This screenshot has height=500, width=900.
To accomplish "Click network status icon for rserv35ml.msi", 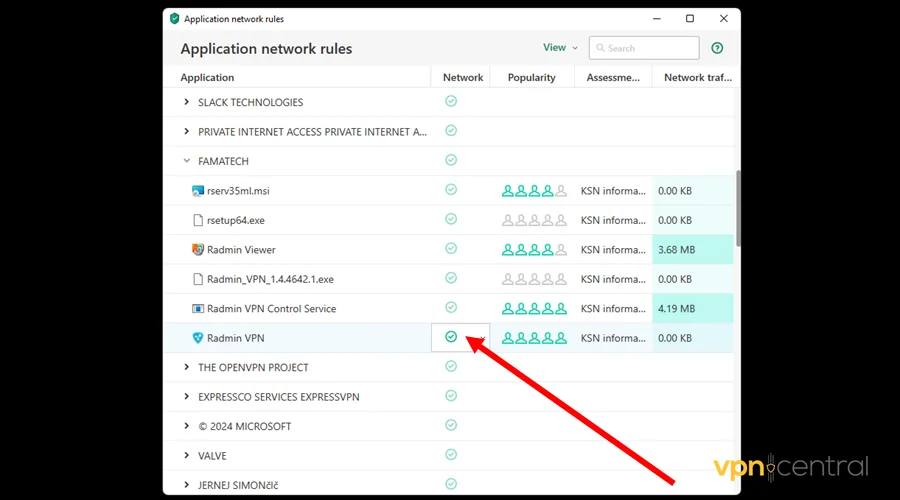I will tap(451, 189).
